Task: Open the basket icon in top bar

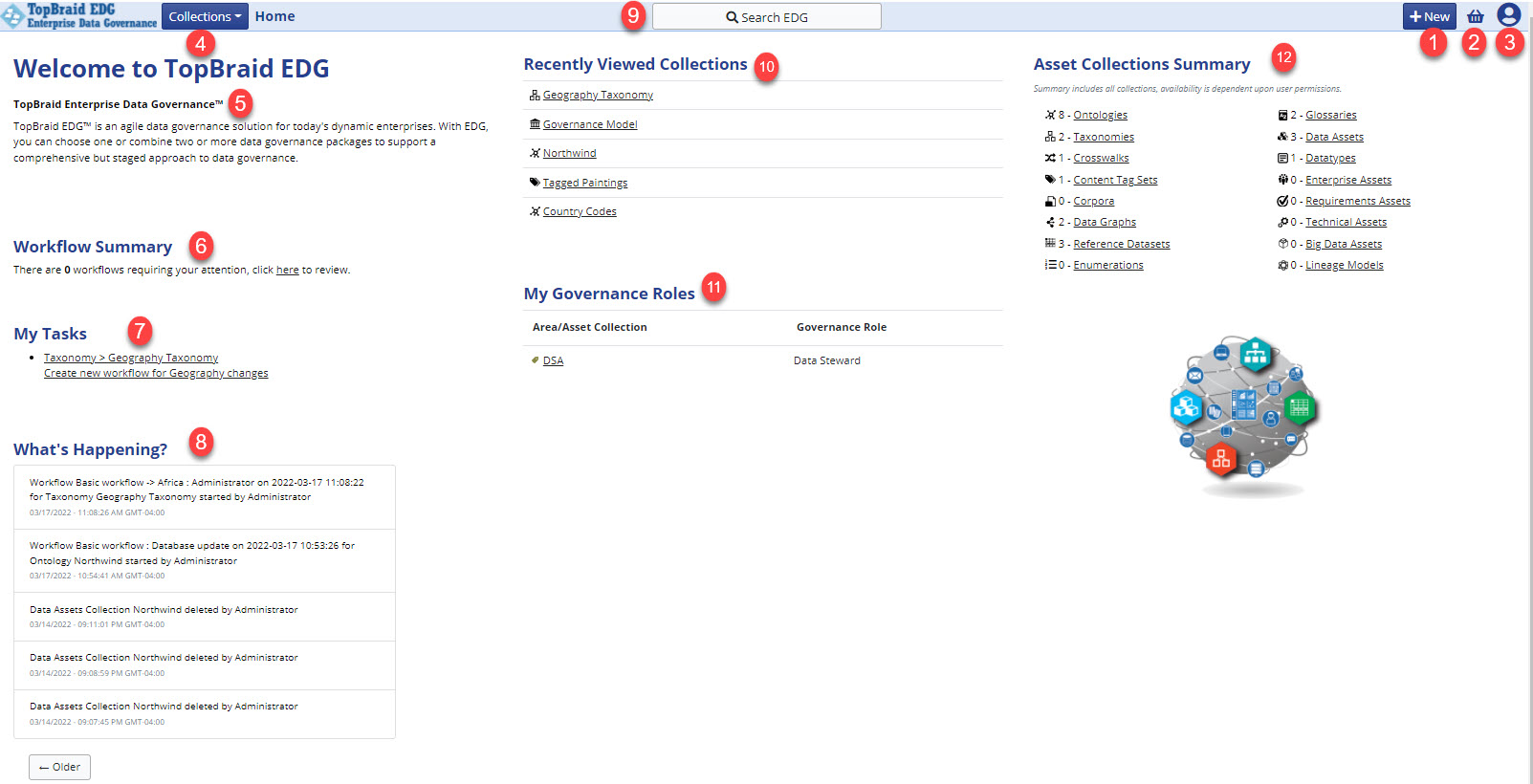Action: click(x=1475, y=16)
